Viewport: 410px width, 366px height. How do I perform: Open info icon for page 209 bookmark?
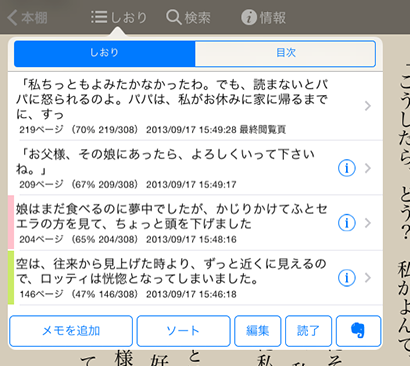[x=347, y=168]
